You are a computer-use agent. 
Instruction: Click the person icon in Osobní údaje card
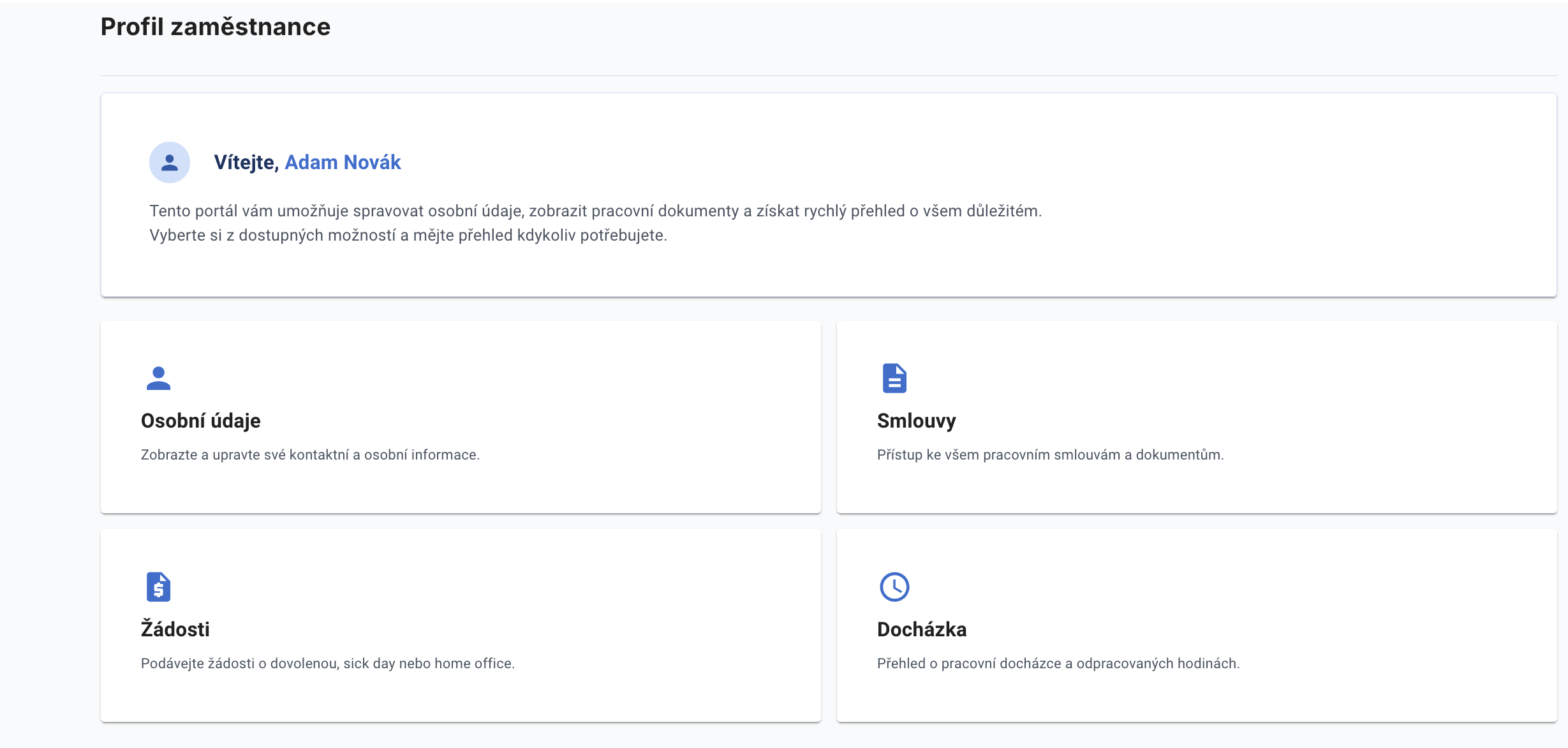pyautogui.click(x=158, y=378)
